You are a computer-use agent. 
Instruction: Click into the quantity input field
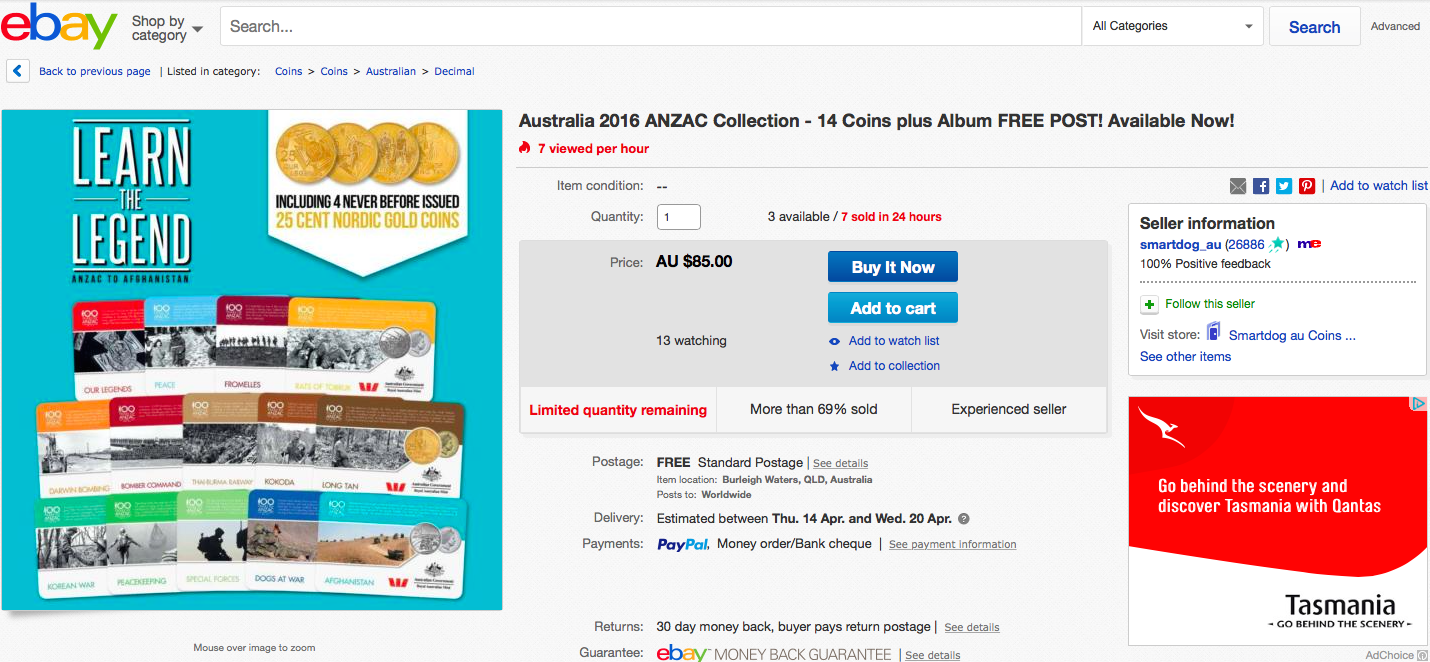click(x=678, y=217)
